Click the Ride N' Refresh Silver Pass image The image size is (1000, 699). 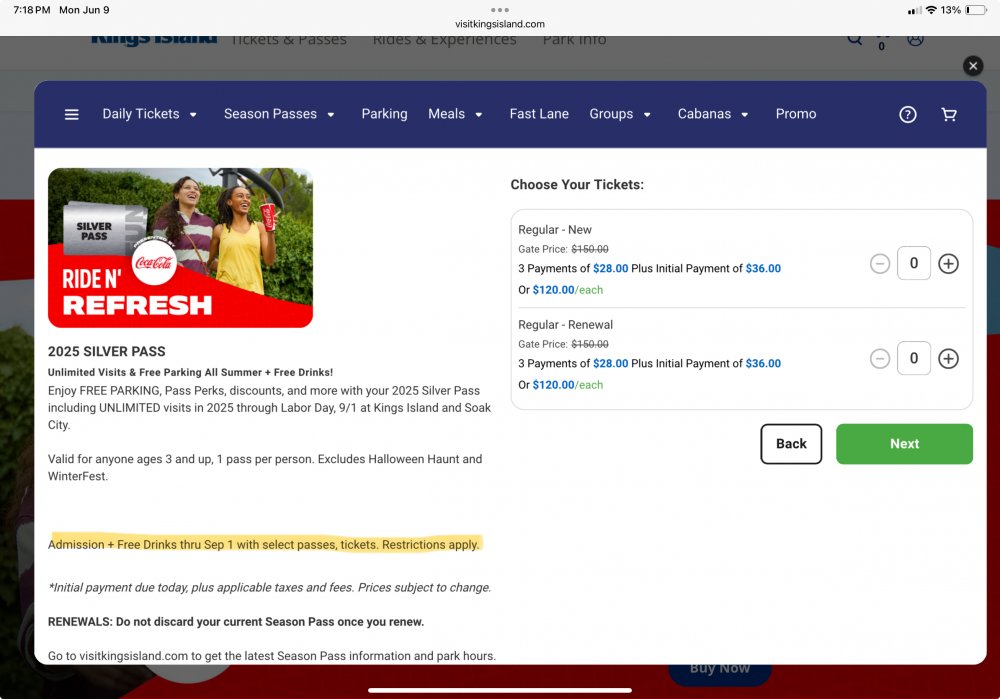tap(180, 248)
